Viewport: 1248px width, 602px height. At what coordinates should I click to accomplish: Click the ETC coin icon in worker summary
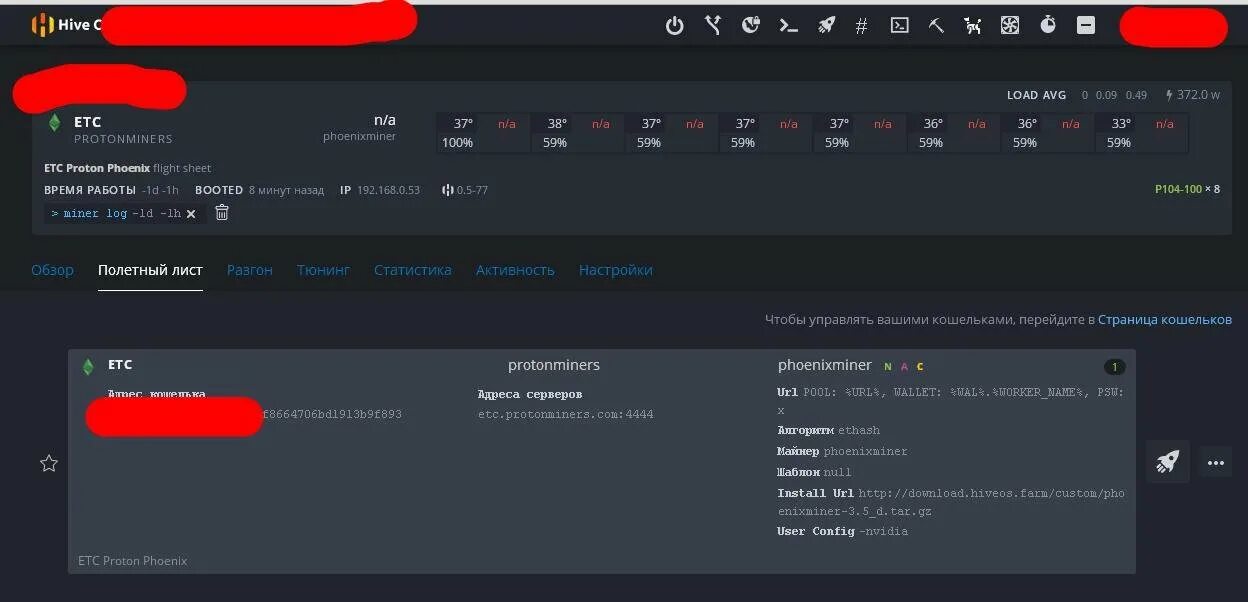click(54, 123)
